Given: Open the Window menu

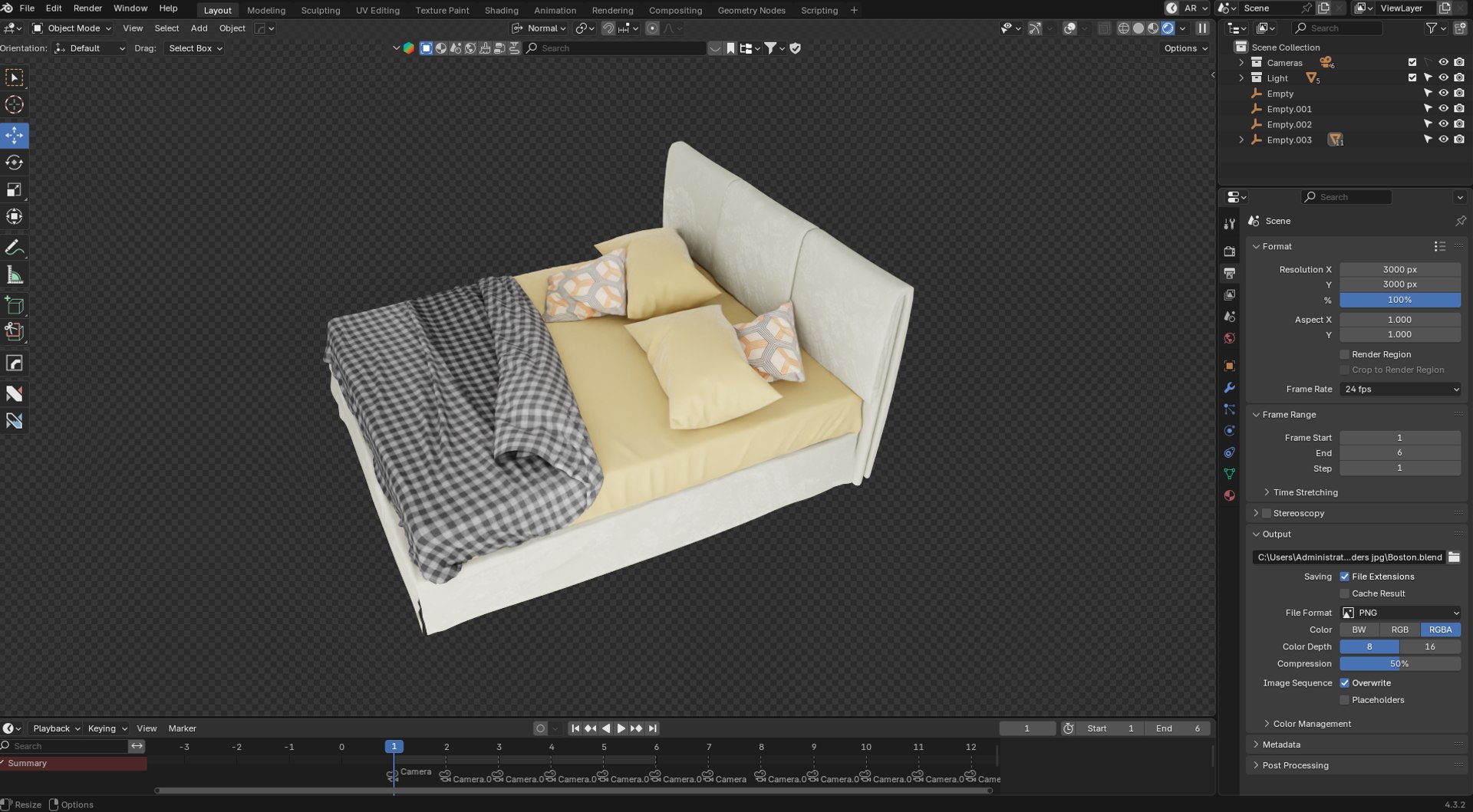Looking at the screenshot, I should tap(130, 8).
